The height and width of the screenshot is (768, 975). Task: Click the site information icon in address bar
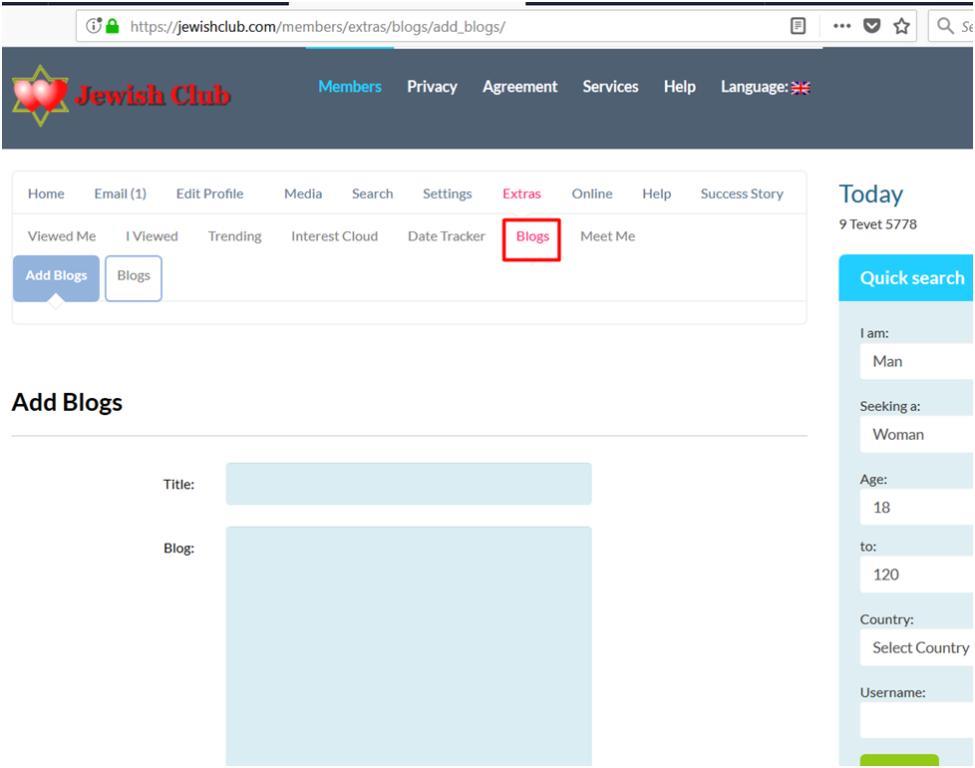pyautogui.click(x=93, y=26)
